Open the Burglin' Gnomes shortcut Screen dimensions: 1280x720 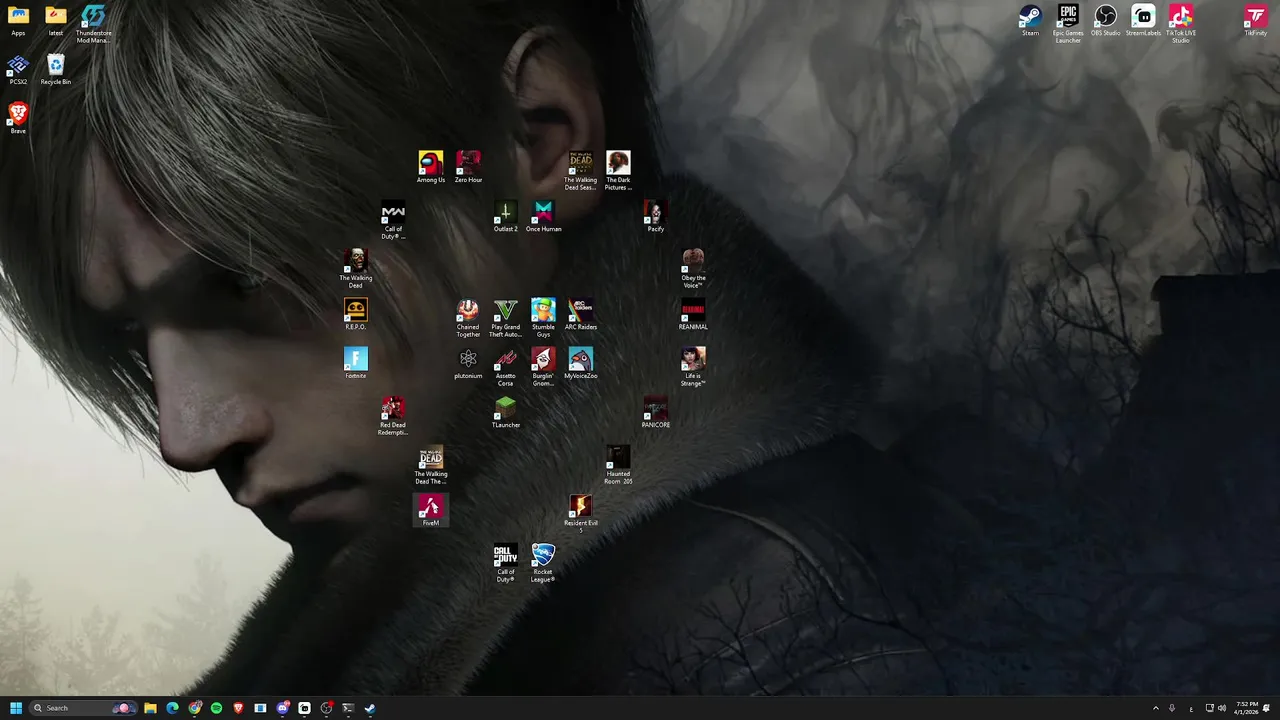(x=543, y=367)
